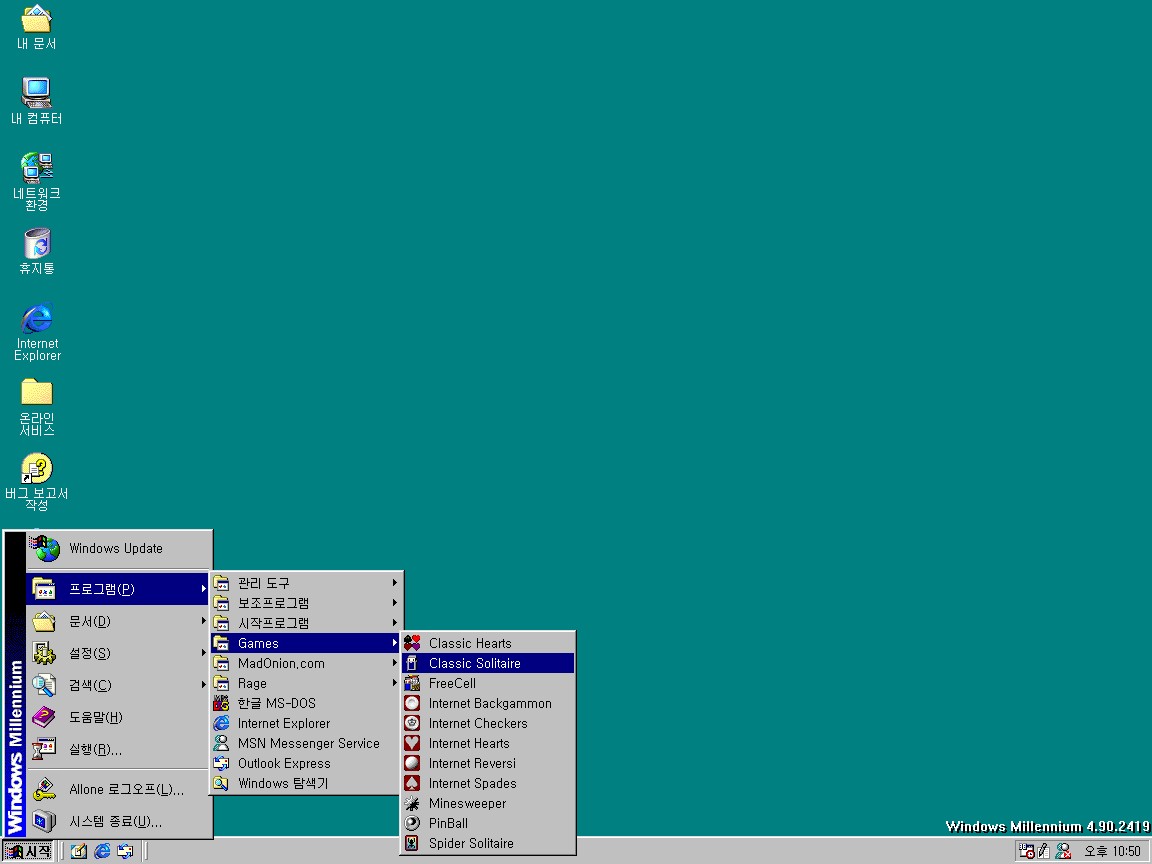This screenshot has height=864, width=1152.
Task: Expand the 보조프로그램 submenu
Action: [306, 602]
